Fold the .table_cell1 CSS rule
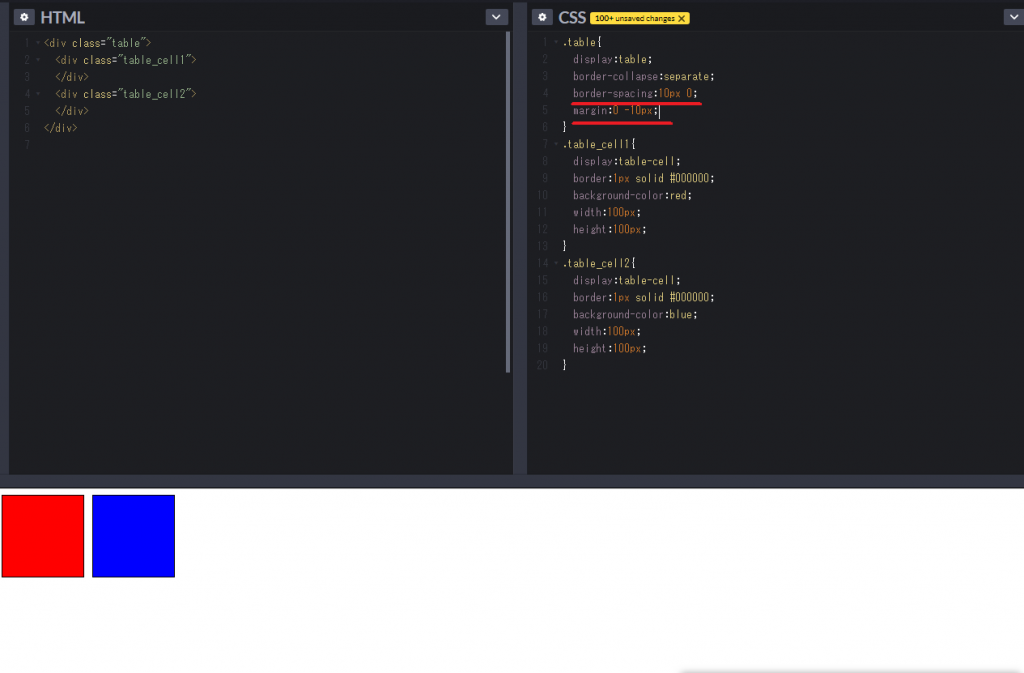Viewport: 1024px width, 673px height. pyautogui.click(x=556, y=144)
